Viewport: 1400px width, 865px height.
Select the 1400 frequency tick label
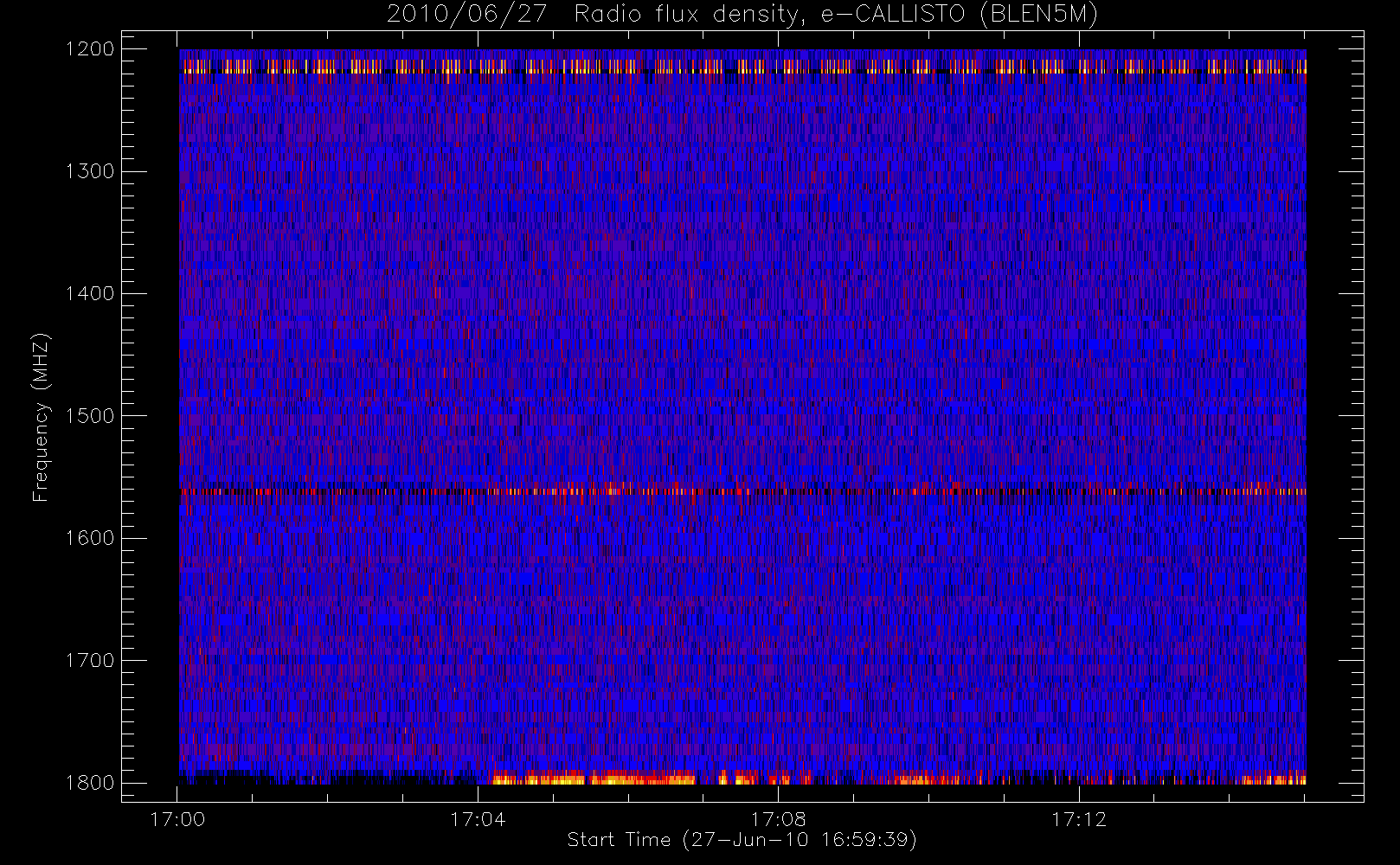click(x=90, y=293)
